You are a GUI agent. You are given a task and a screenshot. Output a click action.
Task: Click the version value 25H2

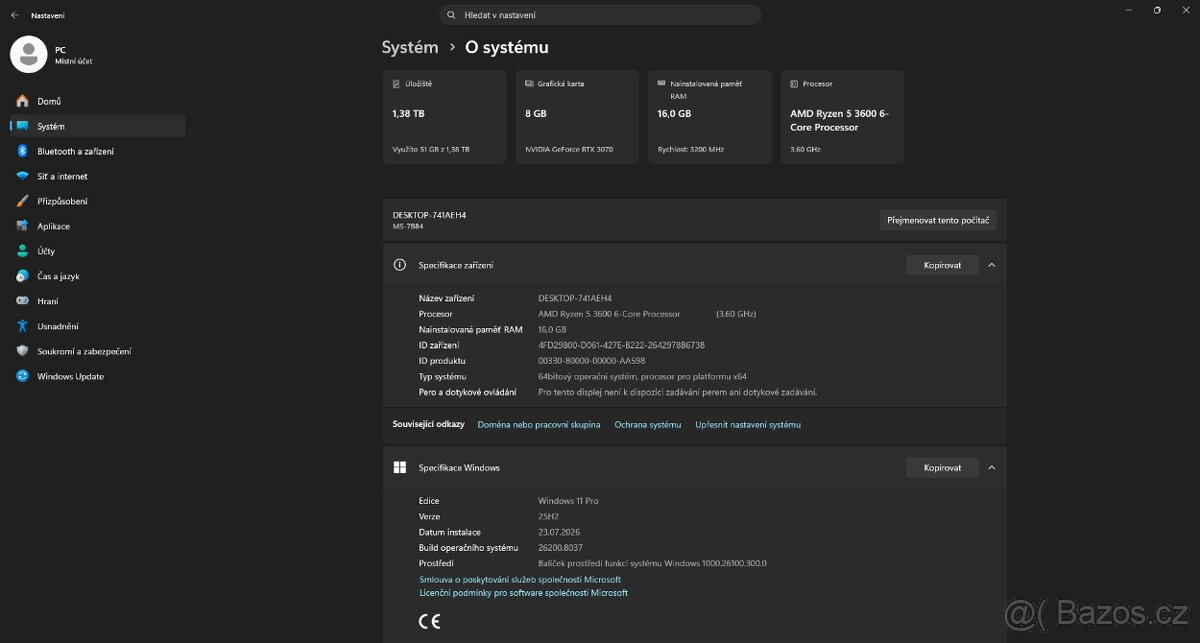549,516
